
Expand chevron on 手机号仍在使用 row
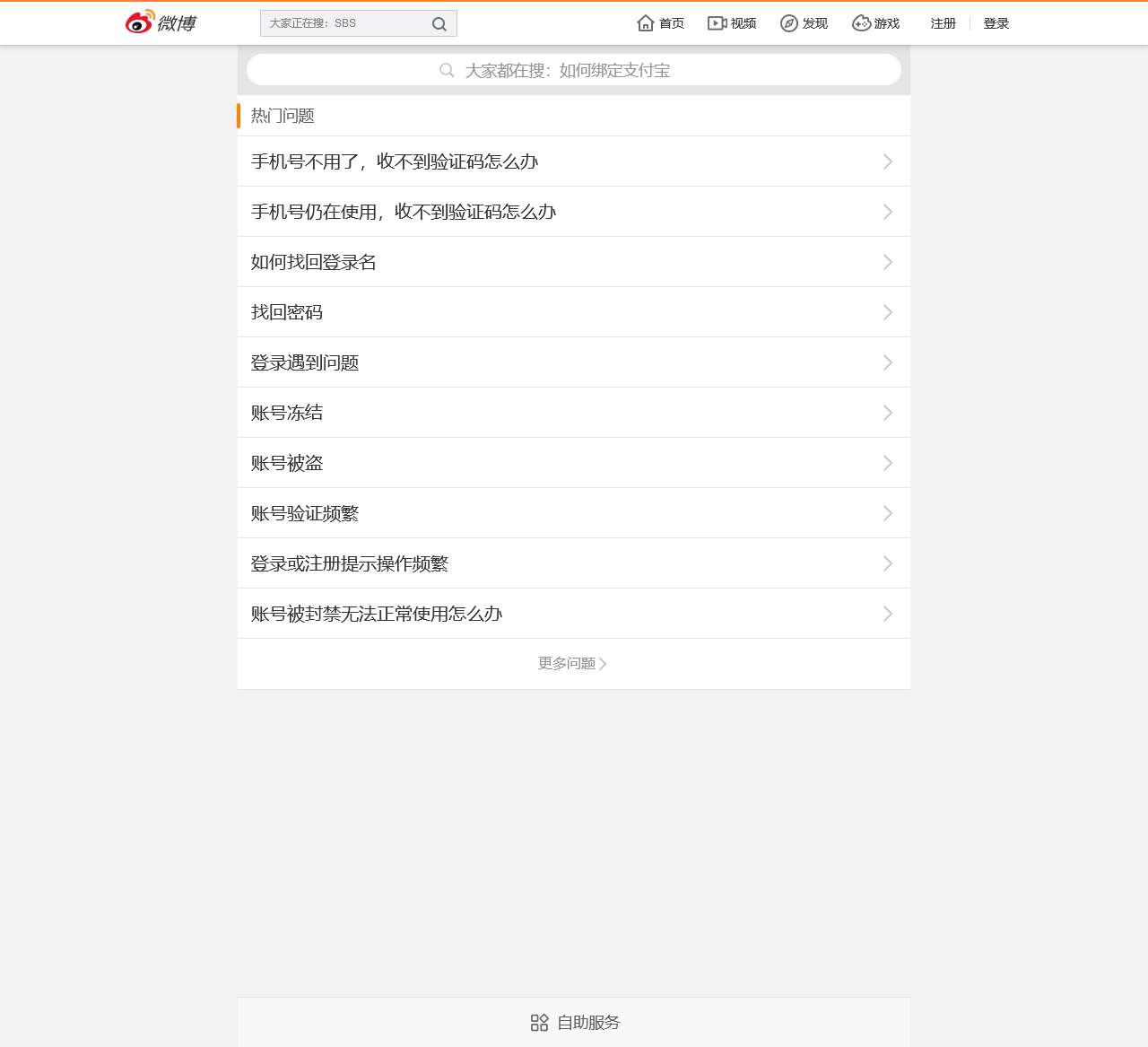(x=888, y=212)
